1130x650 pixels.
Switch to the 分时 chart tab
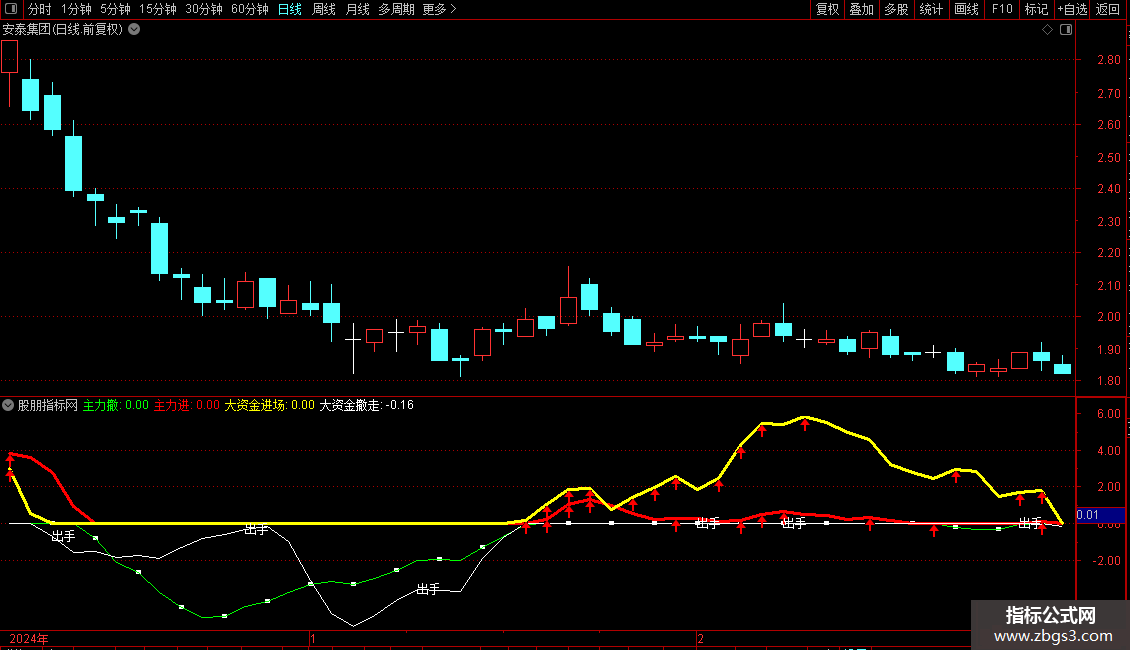40,9
